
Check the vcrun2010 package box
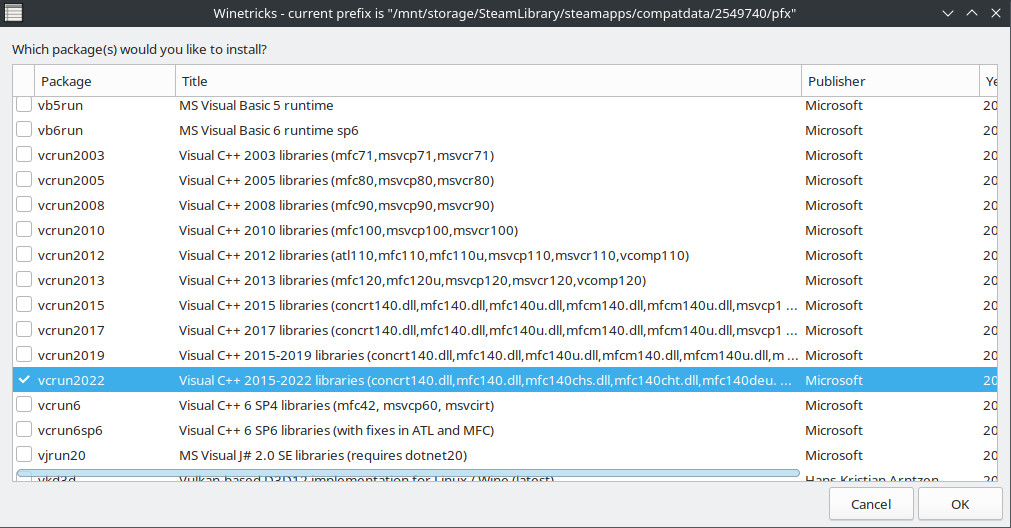tap(24, 230)
